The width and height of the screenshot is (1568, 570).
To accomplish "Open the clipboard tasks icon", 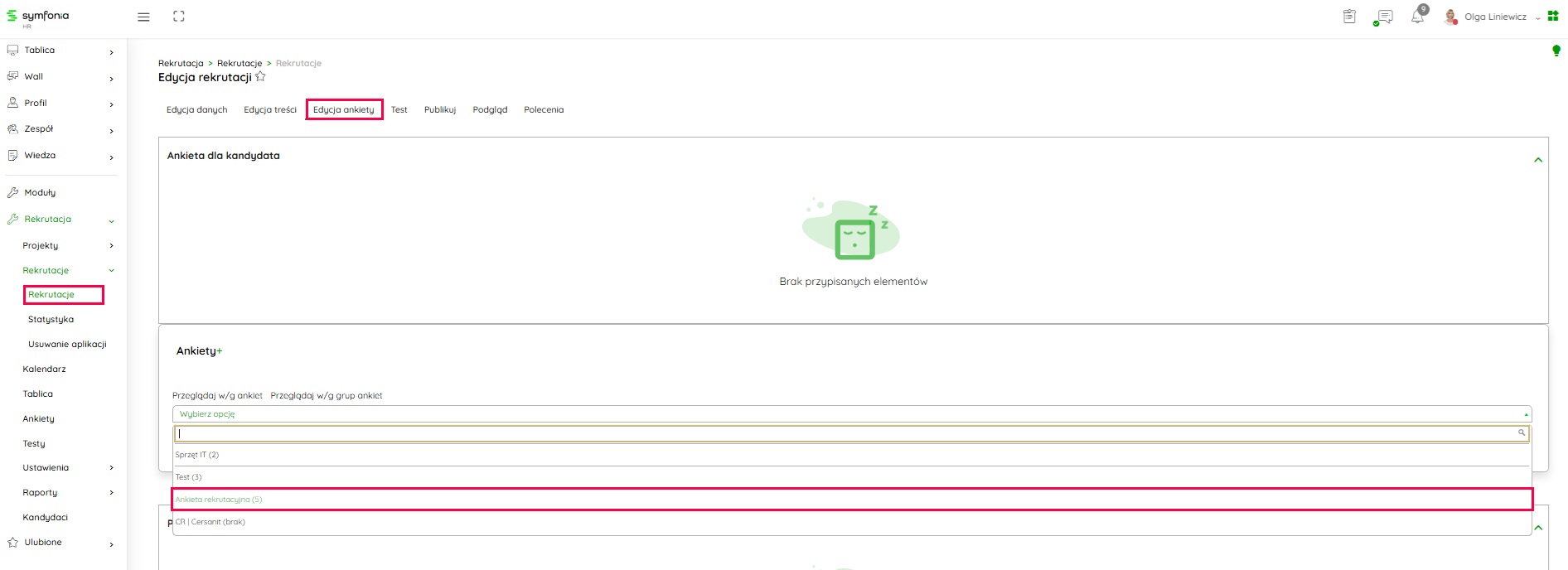I will pos(1349,17).
